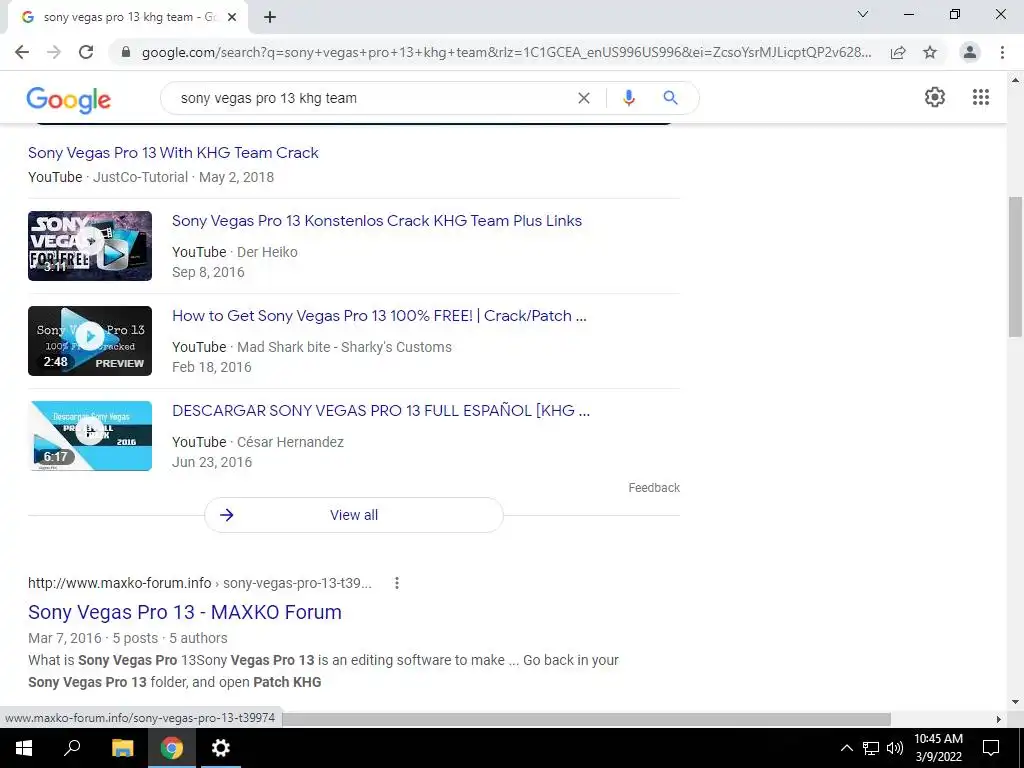The height and width of the screenshot is (768, 1024).
Task: Select Chrome in the taskbar
Action: point(172,748)
